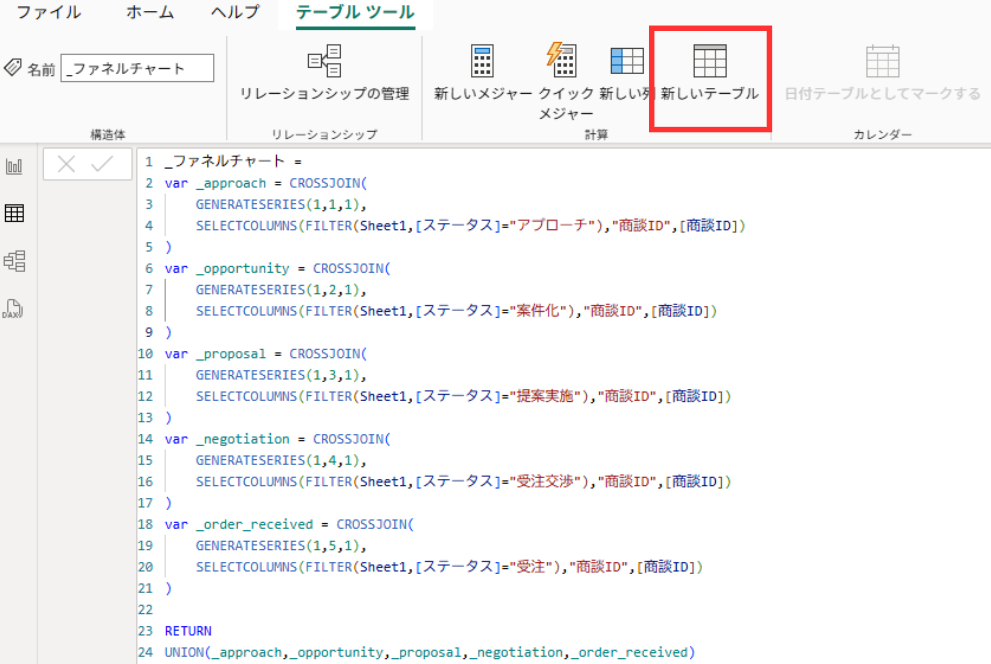Viewport: 991px width, 664px height.
Task: Click line 1 text _ファネルチャート =
Action: tap(233, 161)
